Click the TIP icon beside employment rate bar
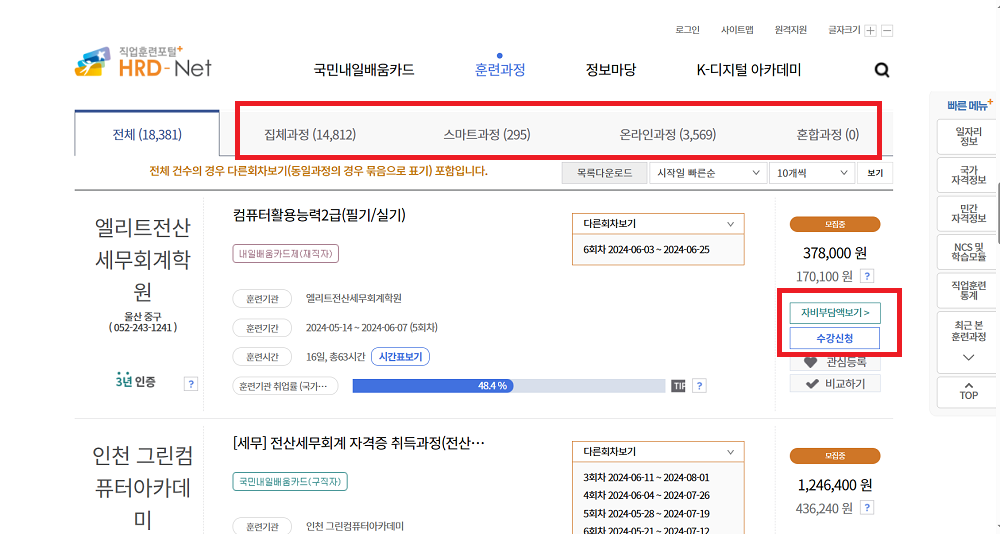1000x534 pixels. [679, 386]
